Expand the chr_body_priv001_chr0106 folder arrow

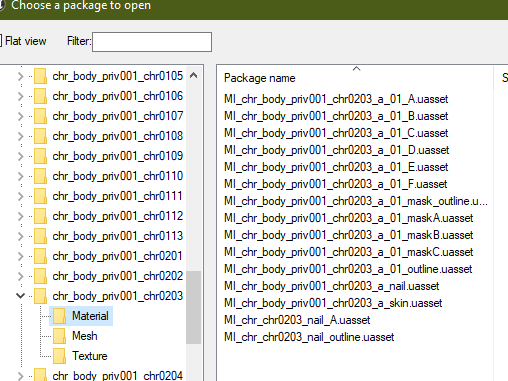(21, 96)
